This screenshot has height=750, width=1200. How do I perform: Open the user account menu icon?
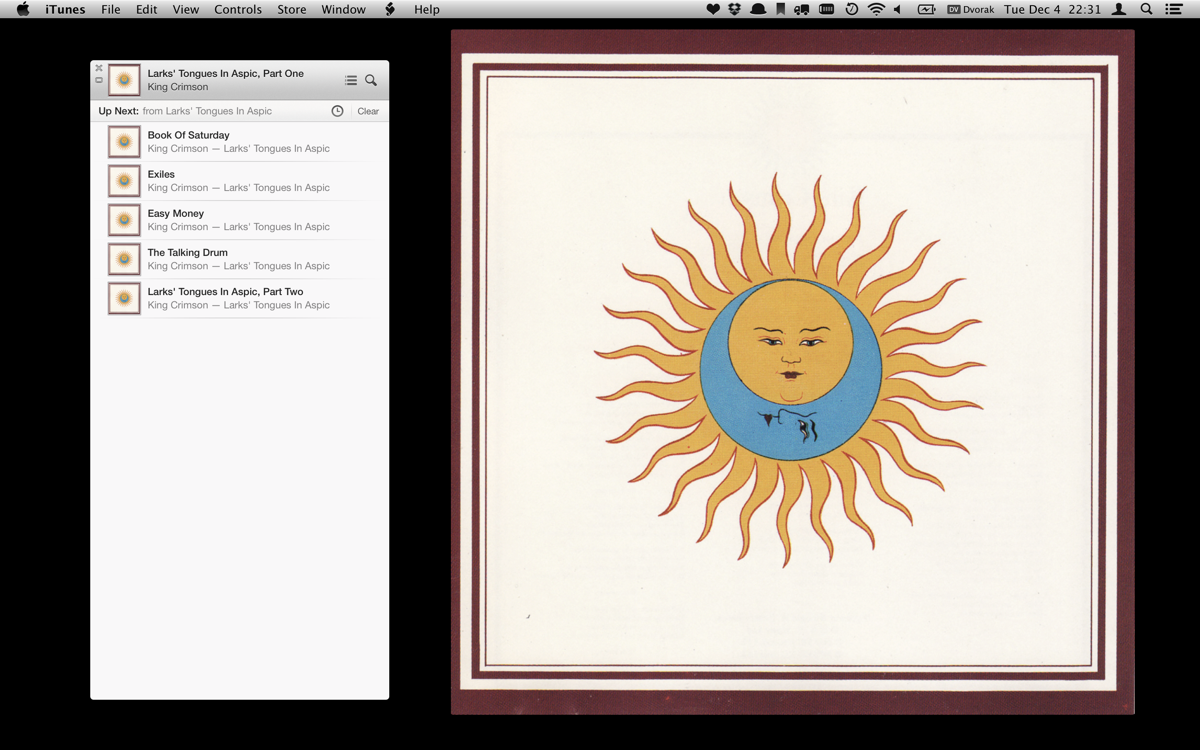click(1120, 9)
